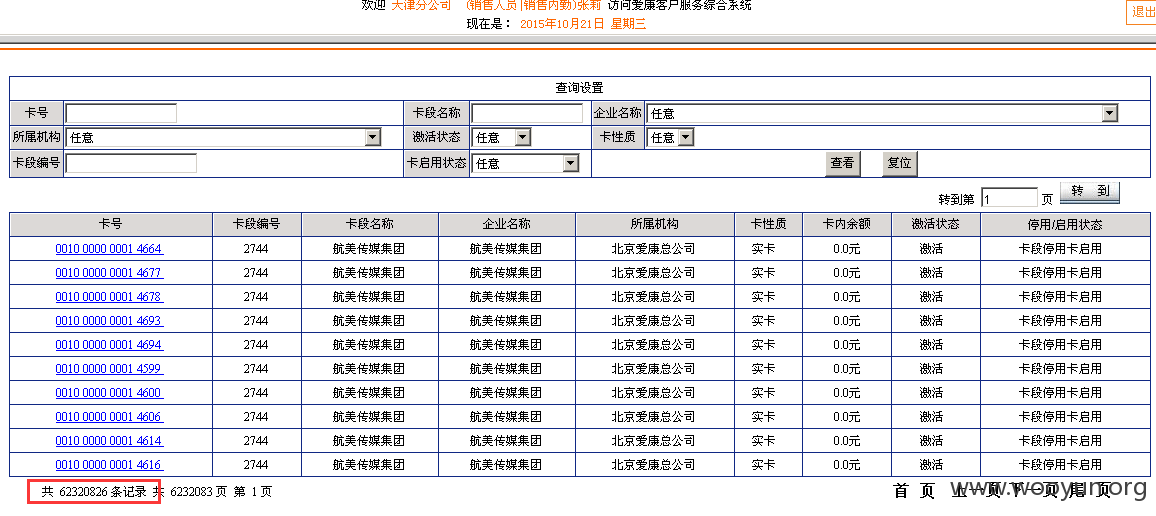1156x516 pixels.
Task: Open card link 0010 0000 0001 4614
Action: tap(109, 441)
